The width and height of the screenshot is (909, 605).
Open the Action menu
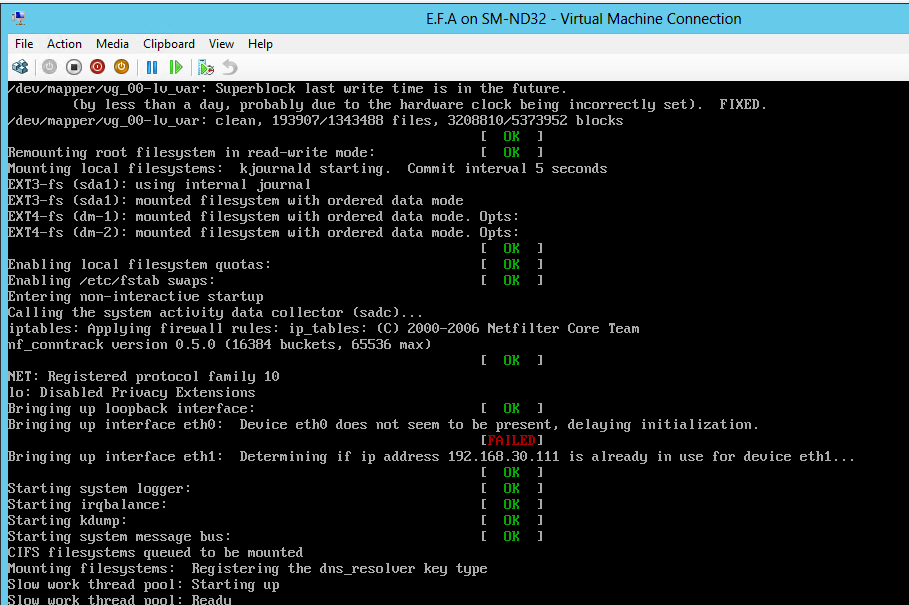pyautogui.click(x=64, y=44)
